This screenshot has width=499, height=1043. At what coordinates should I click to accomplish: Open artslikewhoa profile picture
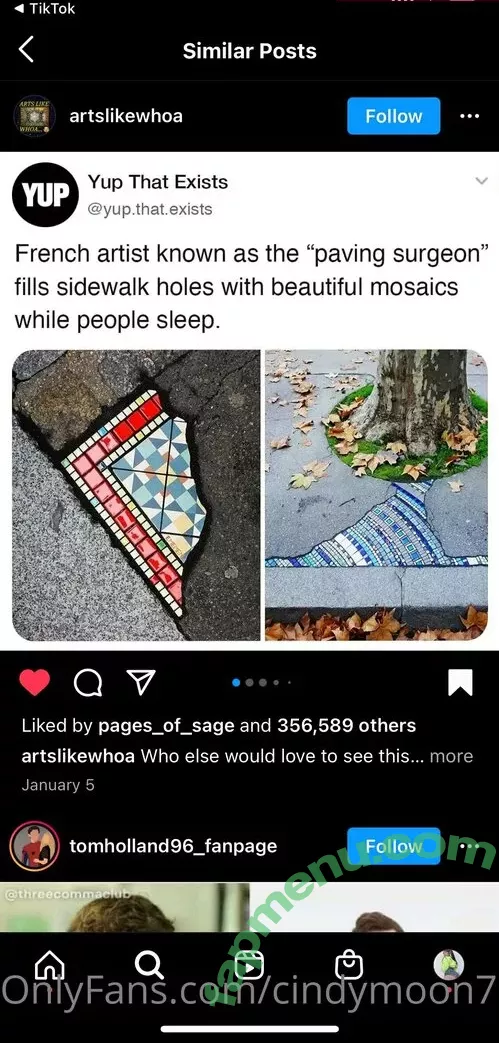tap(32, 116)
